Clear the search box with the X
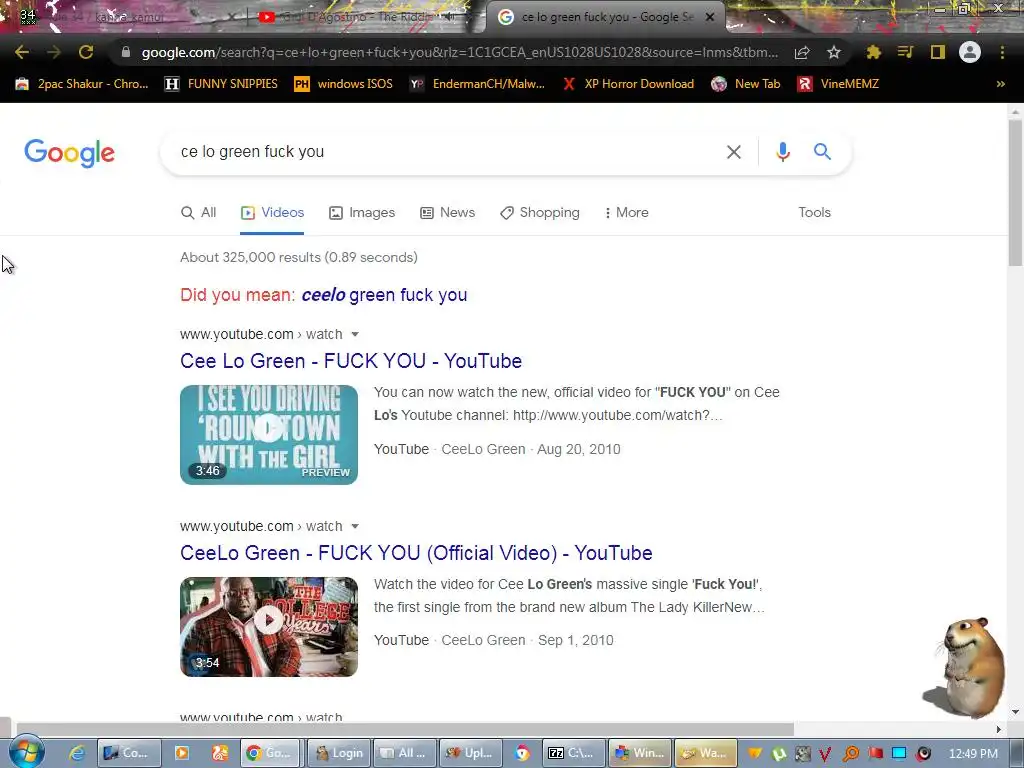Screen dimensions: 1024x768 coord(734,152)
